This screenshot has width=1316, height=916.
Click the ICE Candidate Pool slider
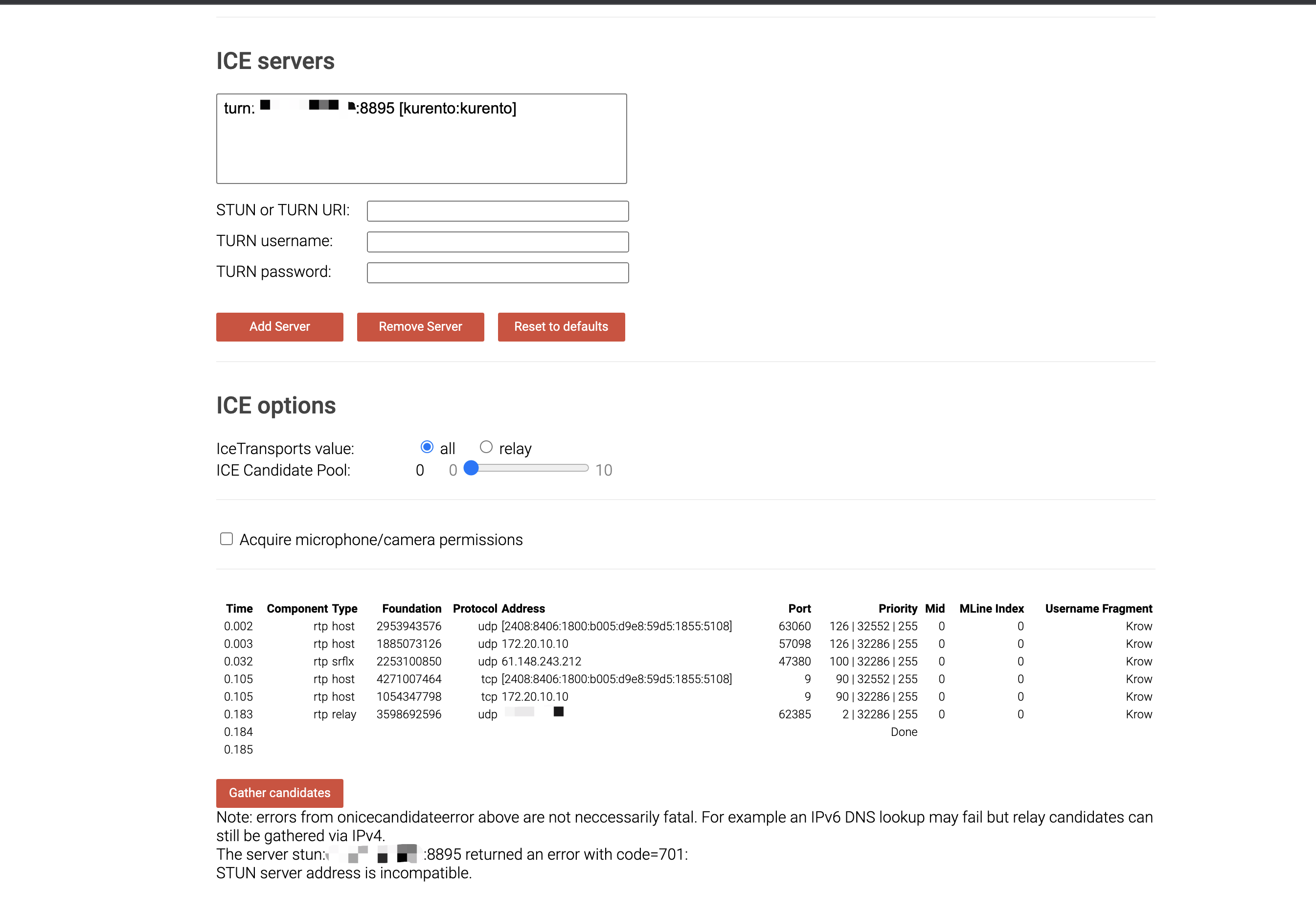click(x=529, y=468)
